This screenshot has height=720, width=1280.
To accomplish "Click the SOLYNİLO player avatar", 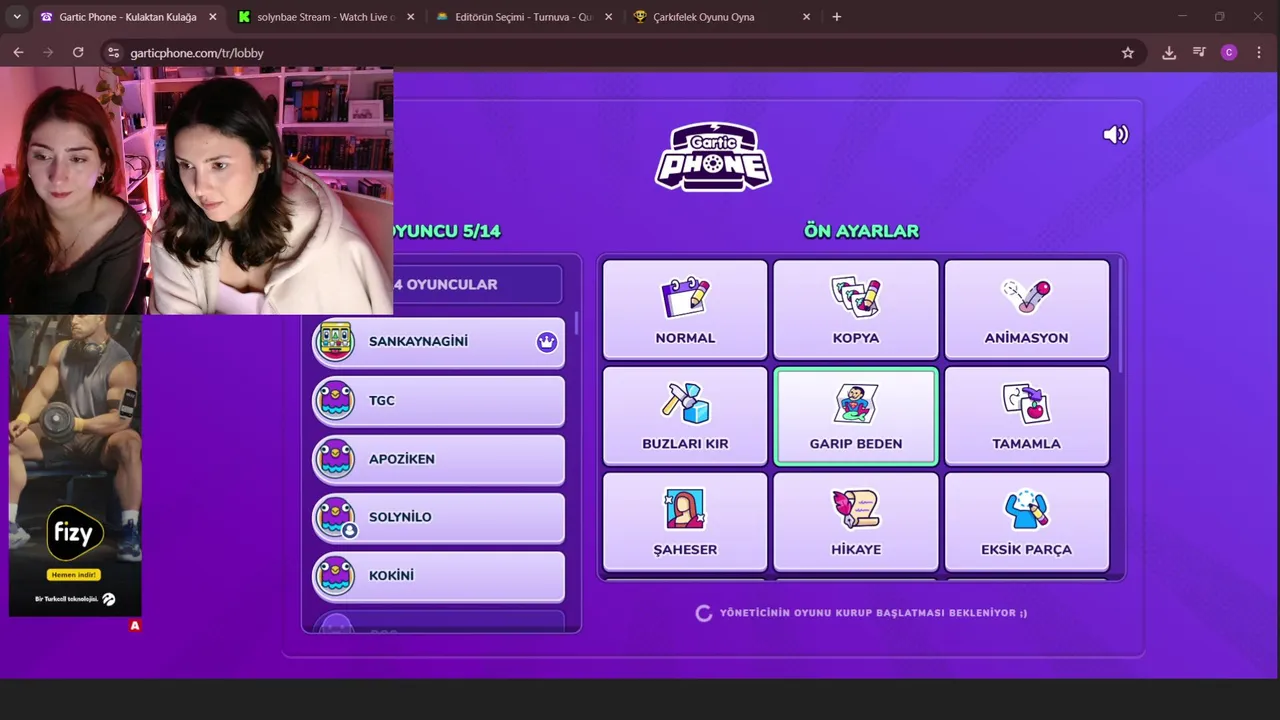I will point(335,517).
